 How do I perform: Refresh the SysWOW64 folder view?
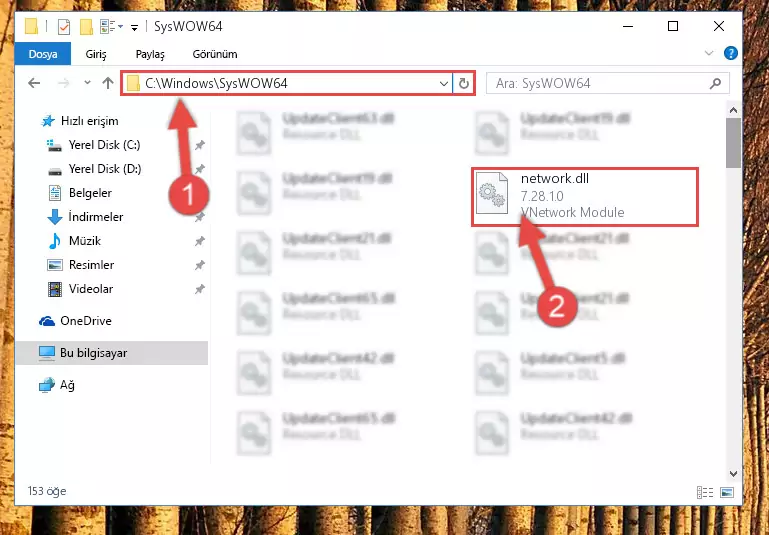463,84
